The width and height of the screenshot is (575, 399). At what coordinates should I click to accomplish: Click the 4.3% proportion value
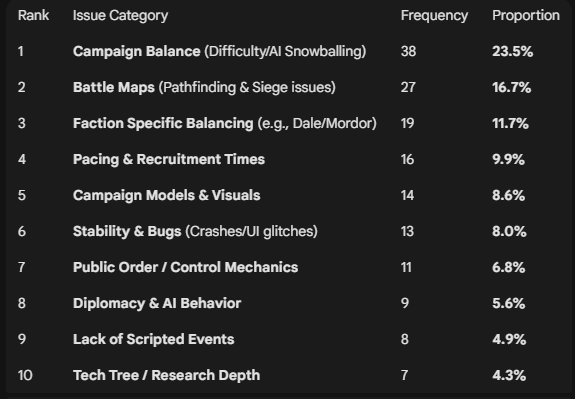tap(509, 376)
